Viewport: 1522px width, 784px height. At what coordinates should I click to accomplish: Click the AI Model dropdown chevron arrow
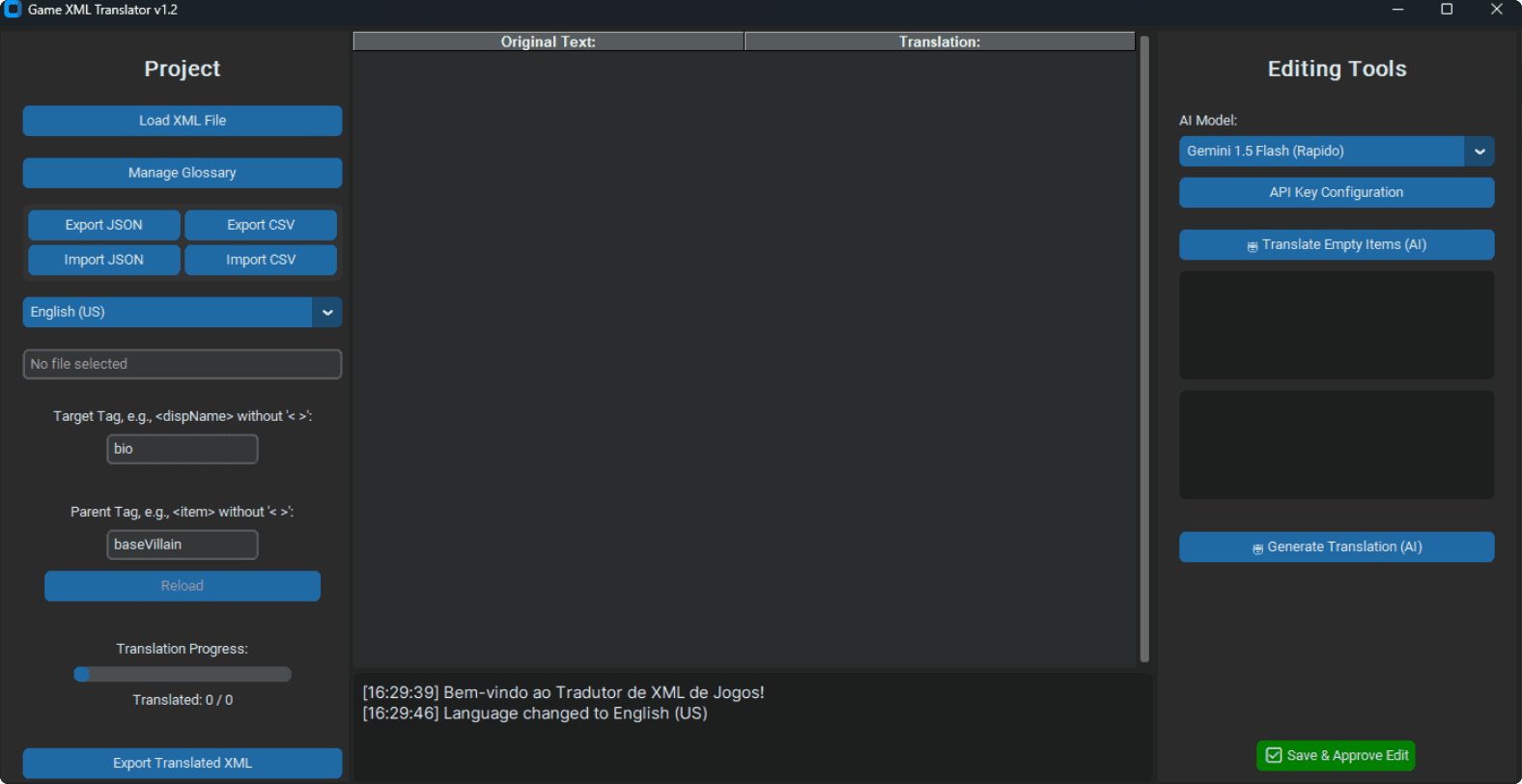tap(1480, 151)
